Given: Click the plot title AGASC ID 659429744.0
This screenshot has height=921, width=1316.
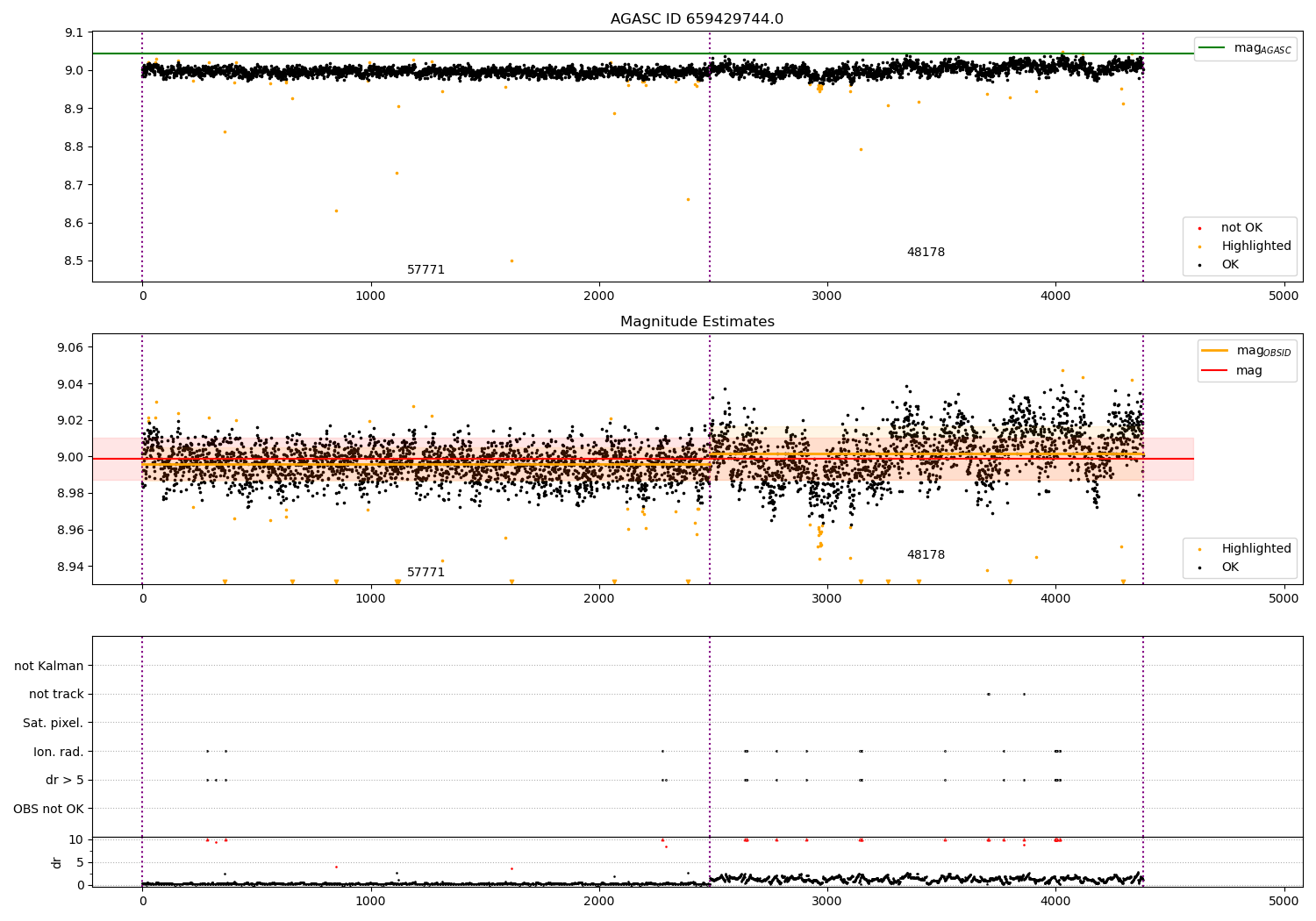Looking at the screenshot, I should [x=697, y=19].
